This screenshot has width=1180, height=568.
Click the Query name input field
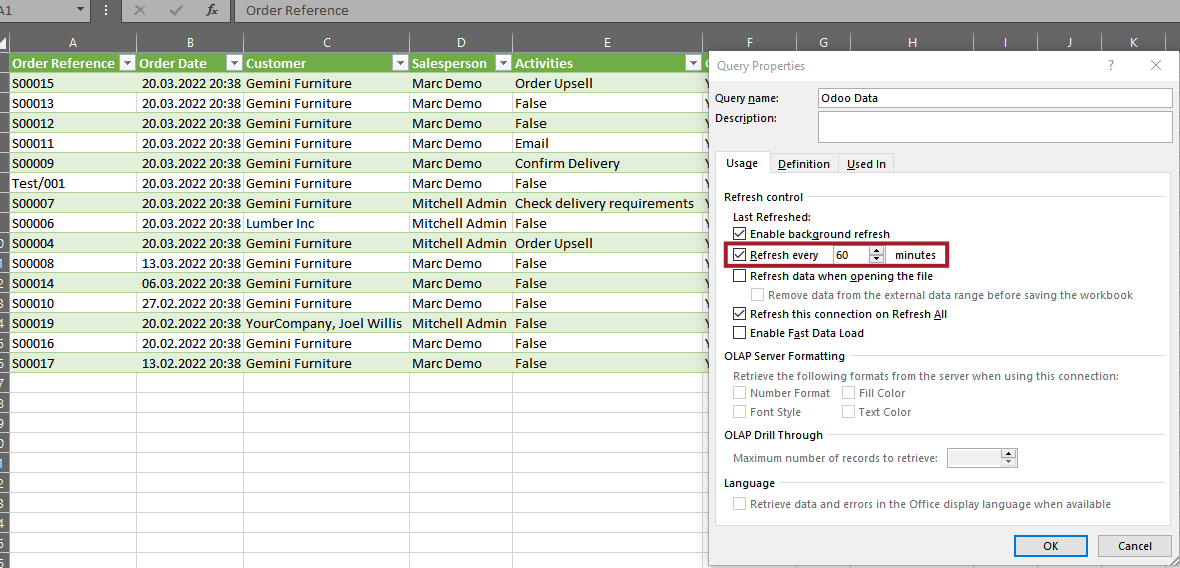(x=994, y=98)
